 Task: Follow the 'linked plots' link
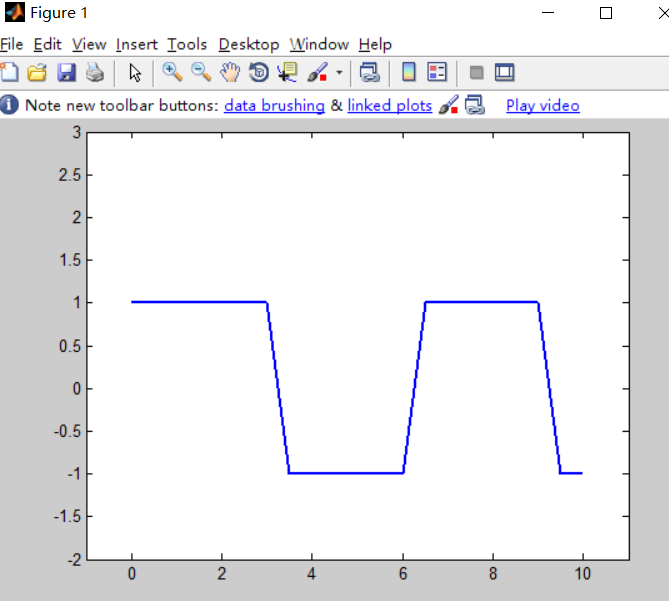point(390,105)
